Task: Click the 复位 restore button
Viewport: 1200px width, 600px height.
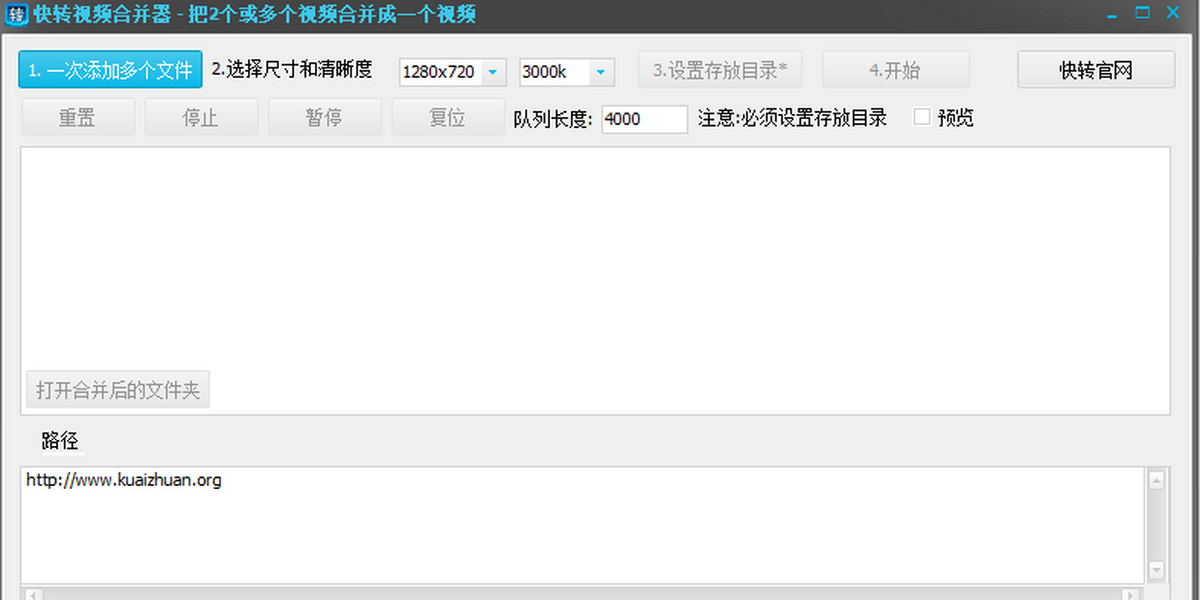Action: 447,117
